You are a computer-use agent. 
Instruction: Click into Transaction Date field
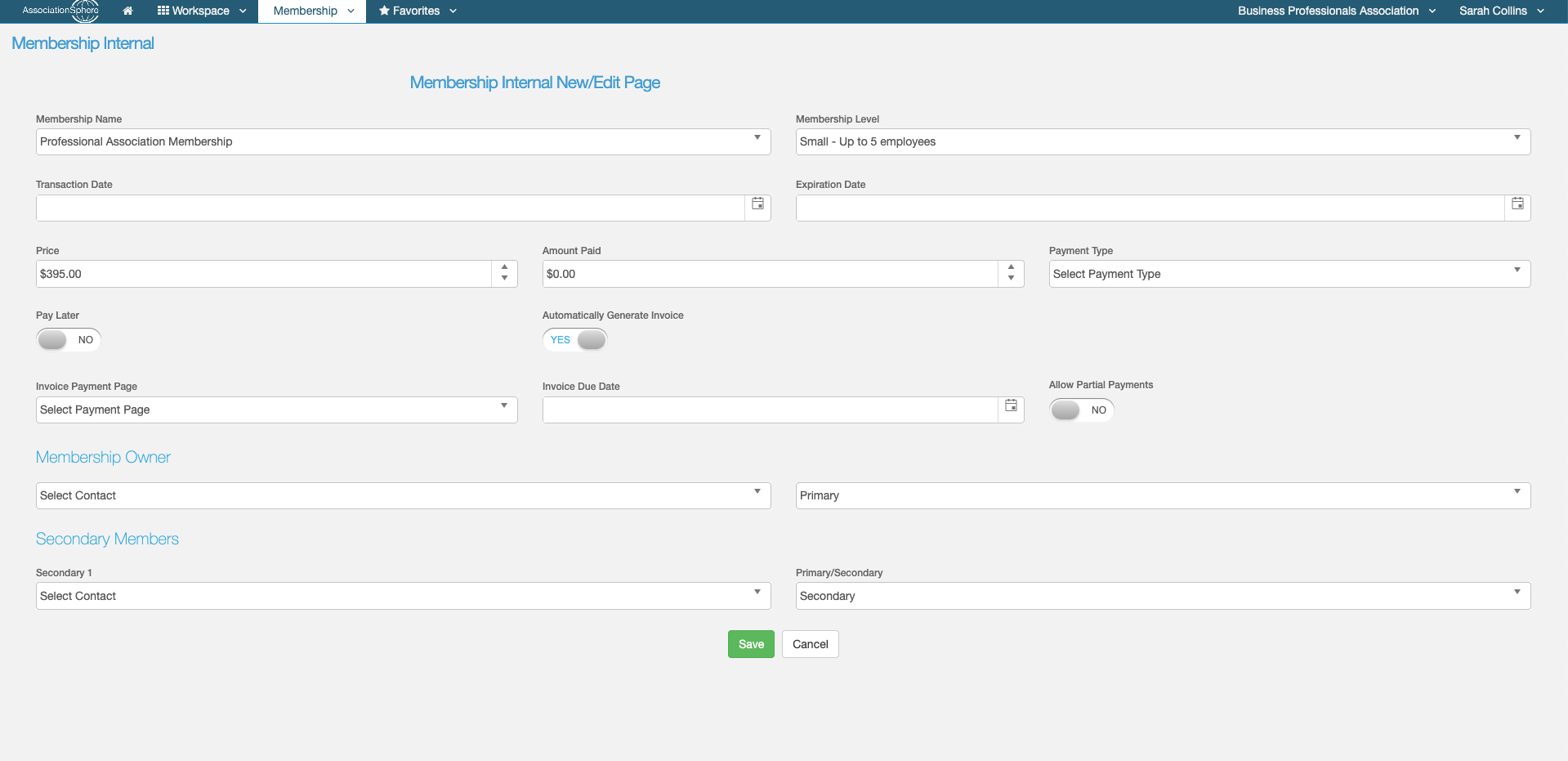[x=391, y=208]
